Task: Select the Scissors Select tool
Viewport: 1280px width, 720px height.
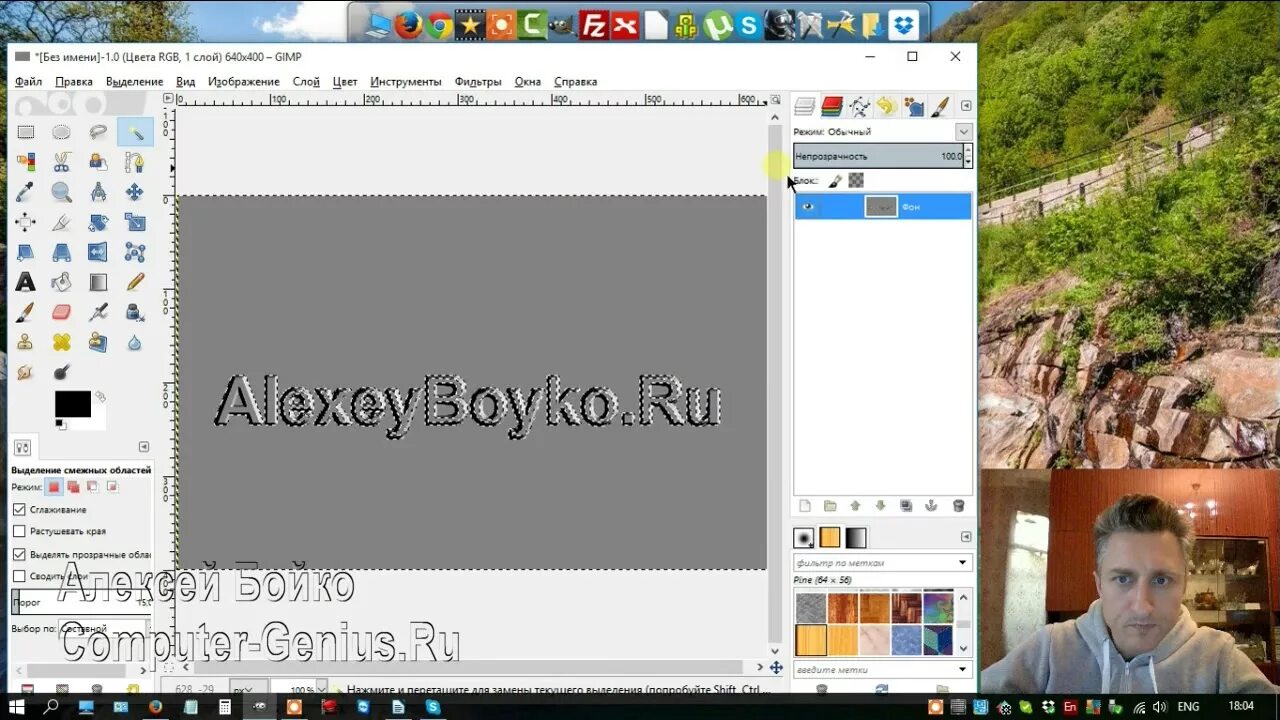Action: coord(62,162)
